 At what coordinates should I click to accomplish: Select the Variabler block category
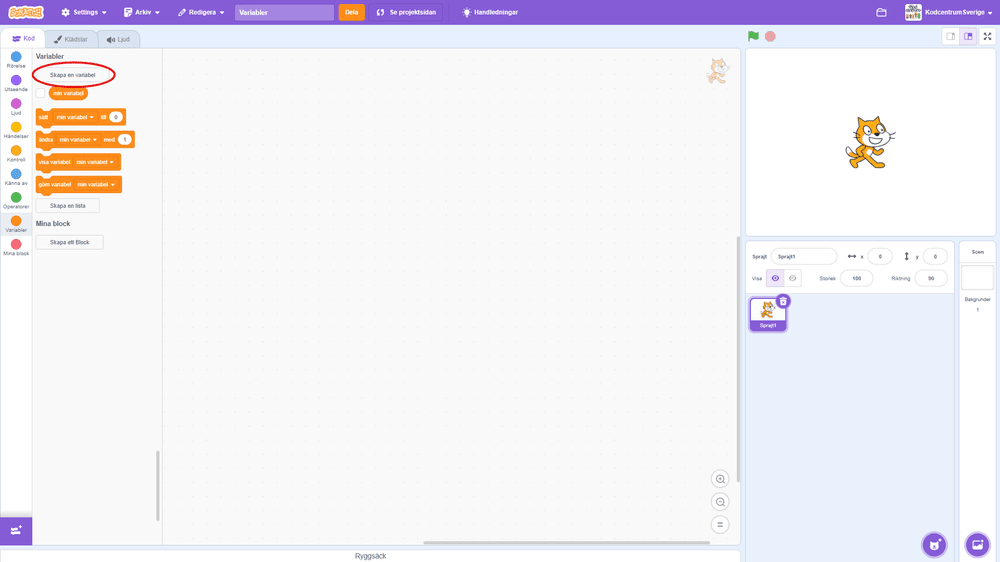(16, 225)
